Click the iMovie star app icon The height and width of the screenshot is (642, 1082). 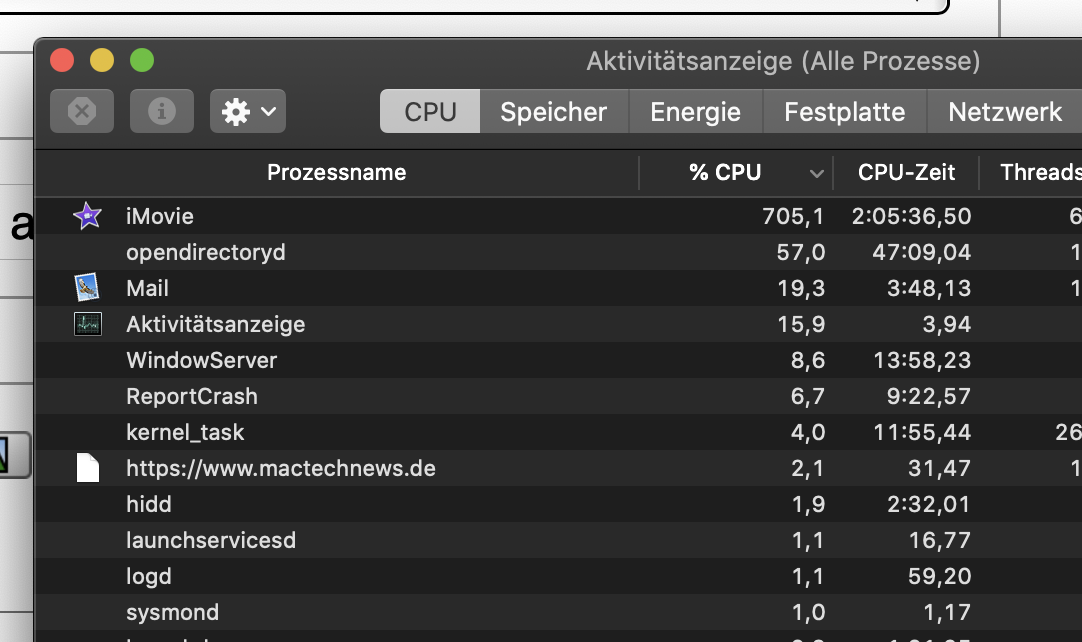click(88, 216)
